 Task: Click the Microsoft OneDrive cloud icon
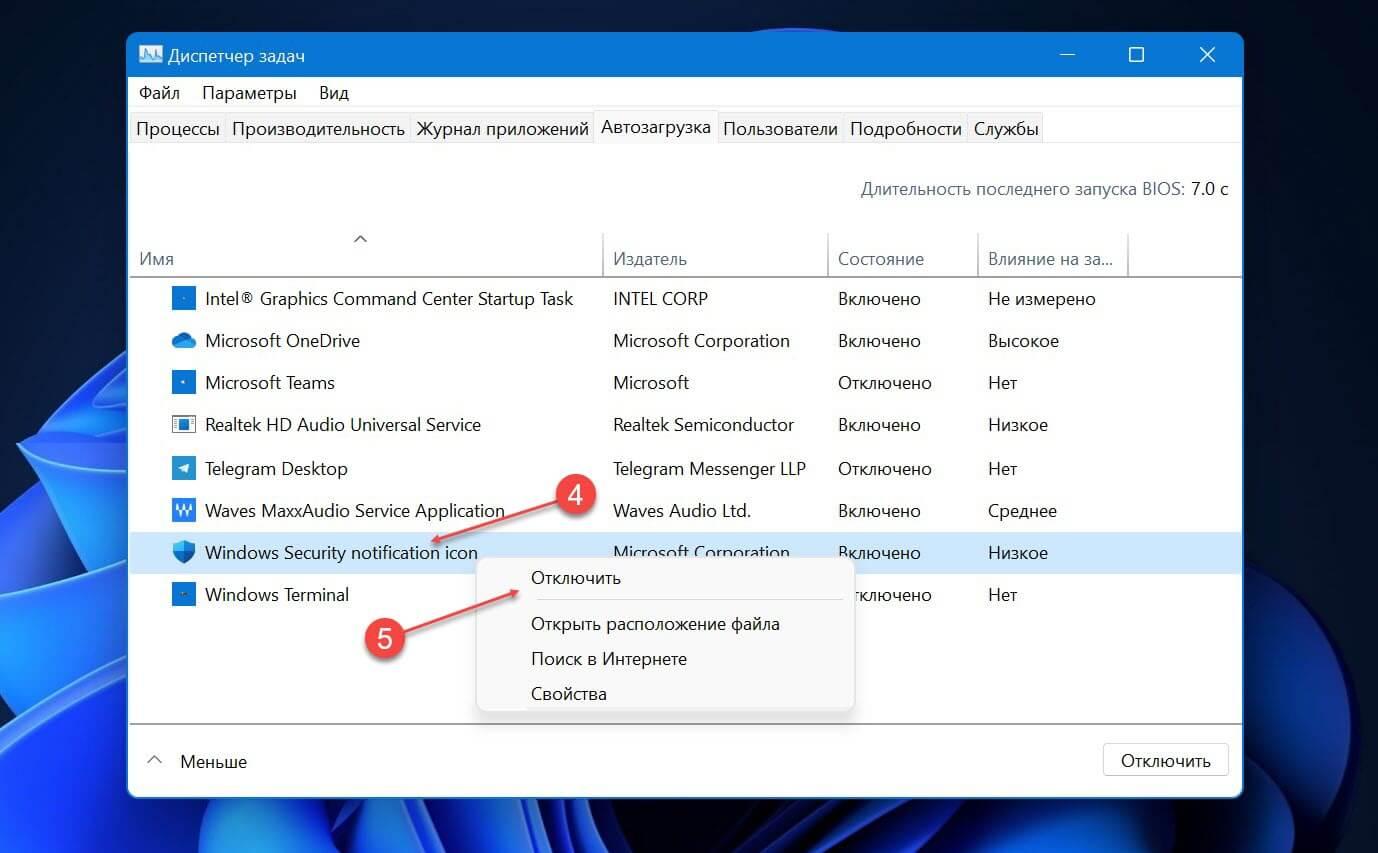coord(184,340)
